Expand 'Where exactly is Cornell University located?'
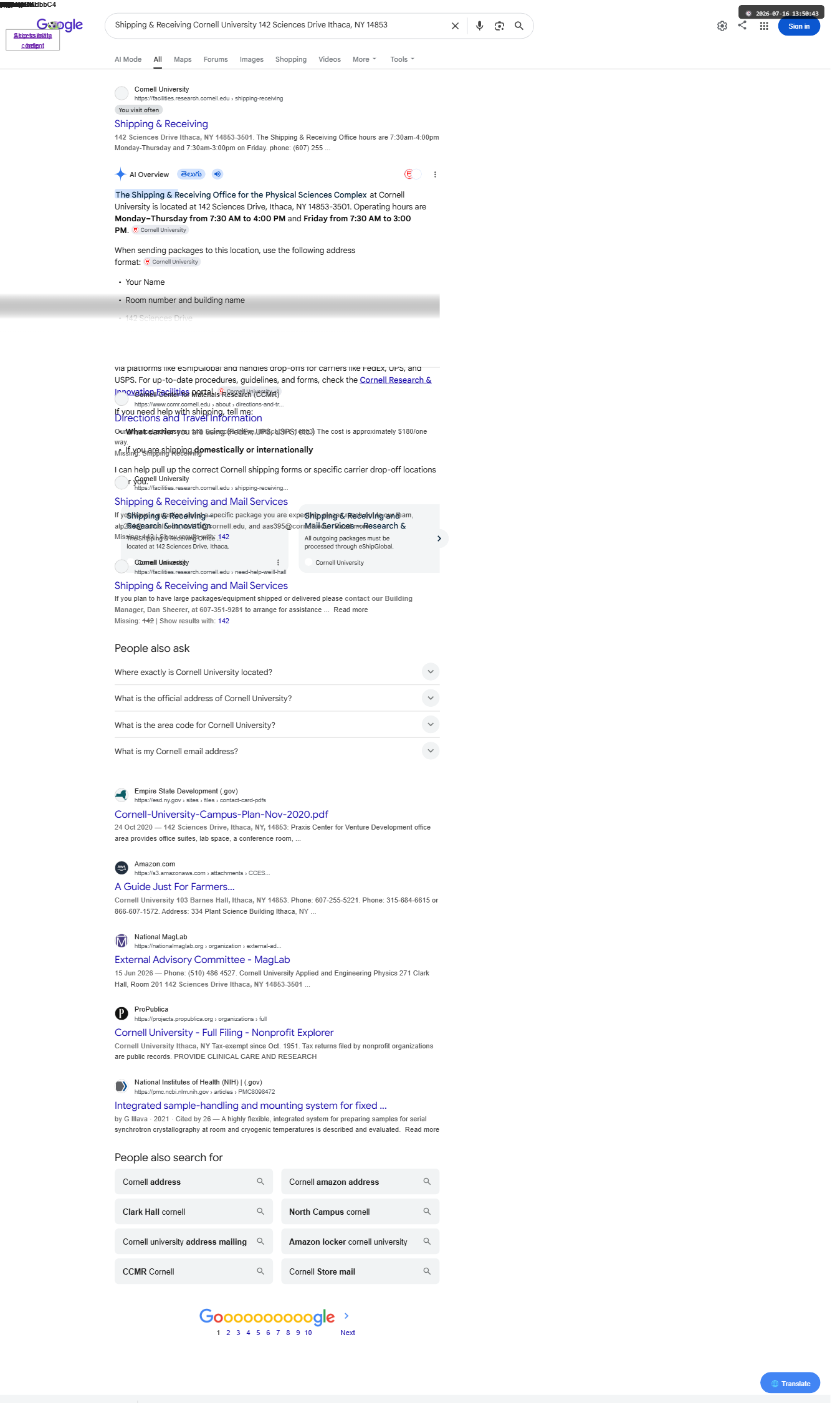This screenshot has height=1403, width=840. click(277, 672)
